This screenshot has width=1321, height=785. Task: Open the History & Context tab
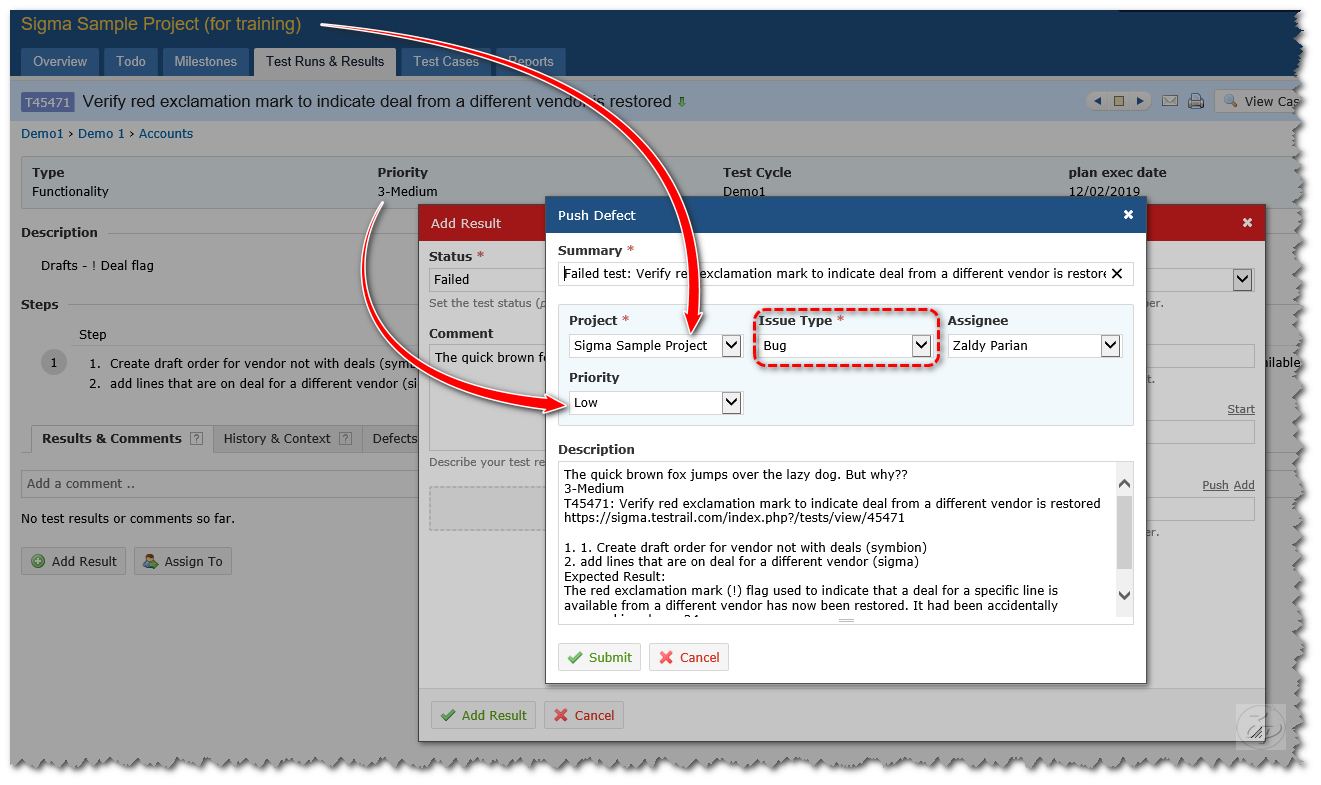[x=287, y=438]
